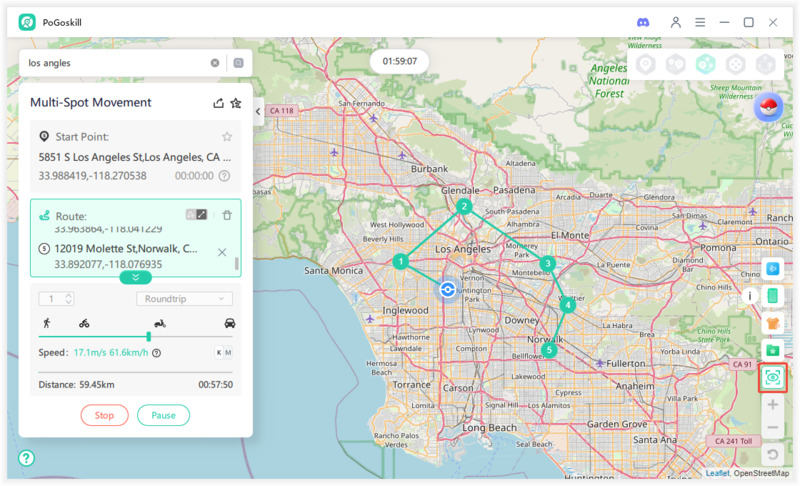
Task: Click the Pokeball floating icon on map
Action: (x=768, y=110)
